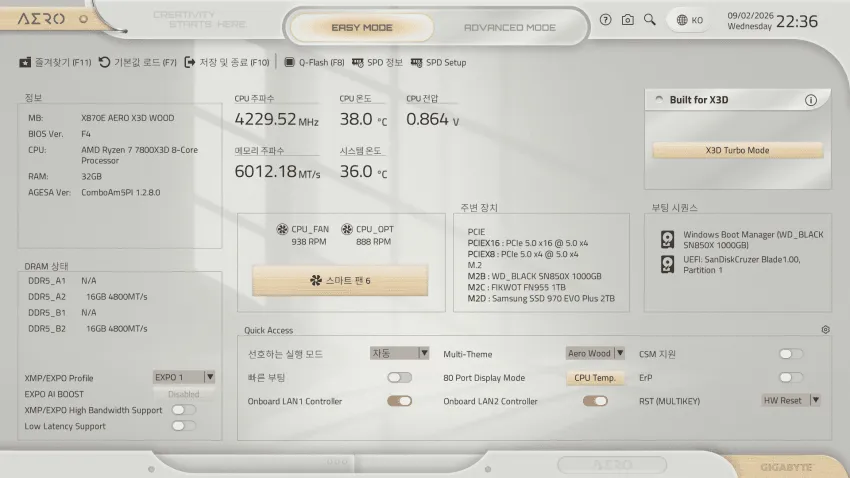Image resolution: width=850 pixels, height=478 pixels.
Task: Enable the CSM 지원 toggle
Action: [x=791, y=354]
